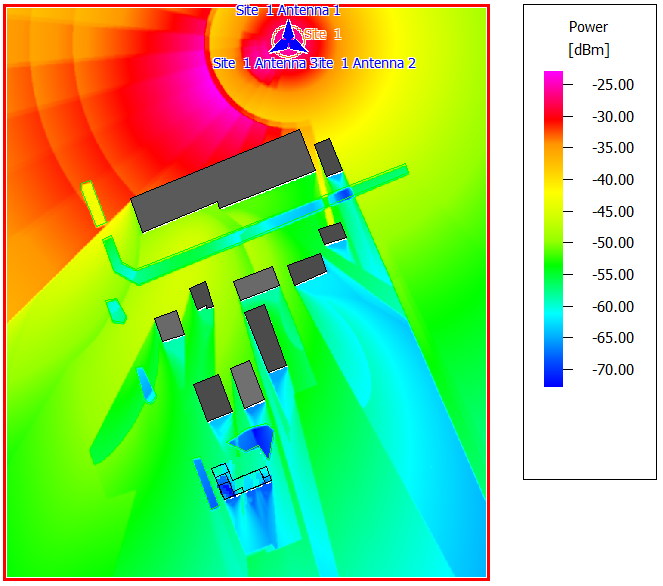Viewport: 663px width, 586px height.
Task: Click the -60.00 legend value
Action: (613, 307)
